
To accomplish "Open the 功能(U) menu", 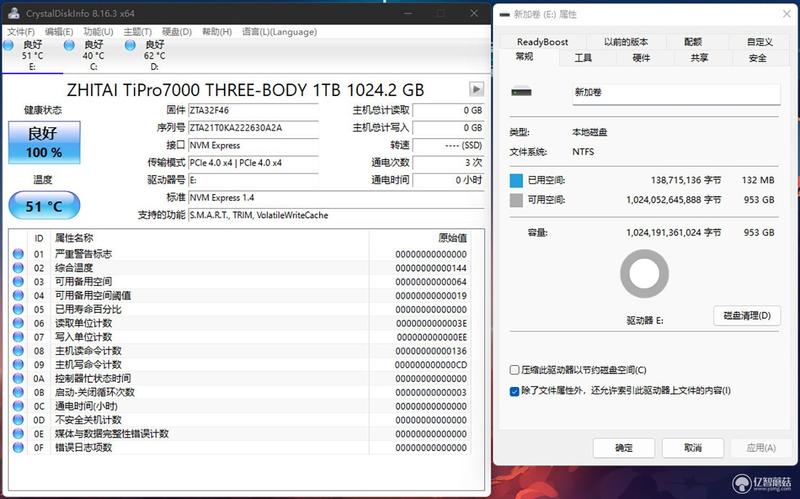I will point(98,32).
